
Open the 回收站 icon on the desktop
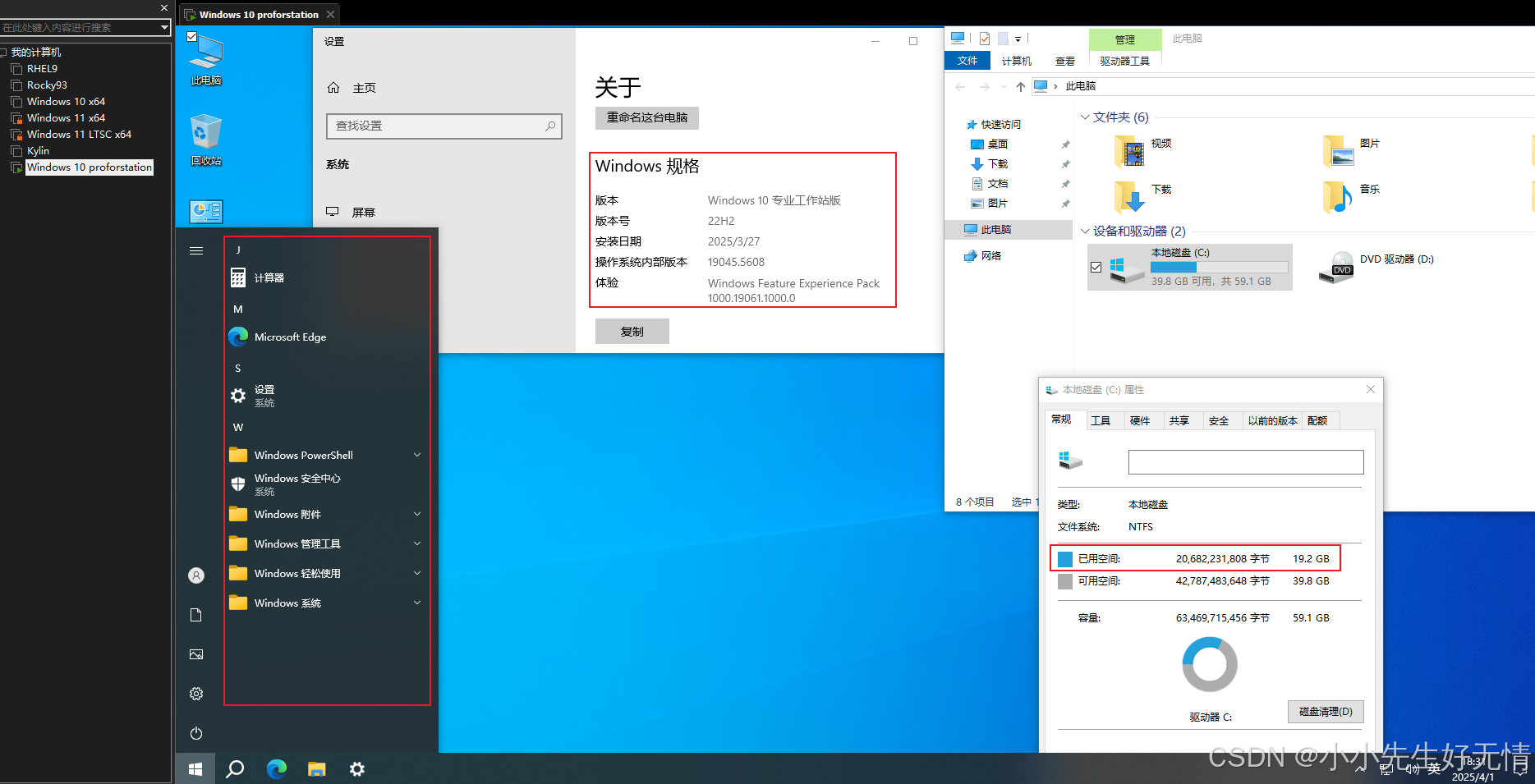[x=205, y=138]
